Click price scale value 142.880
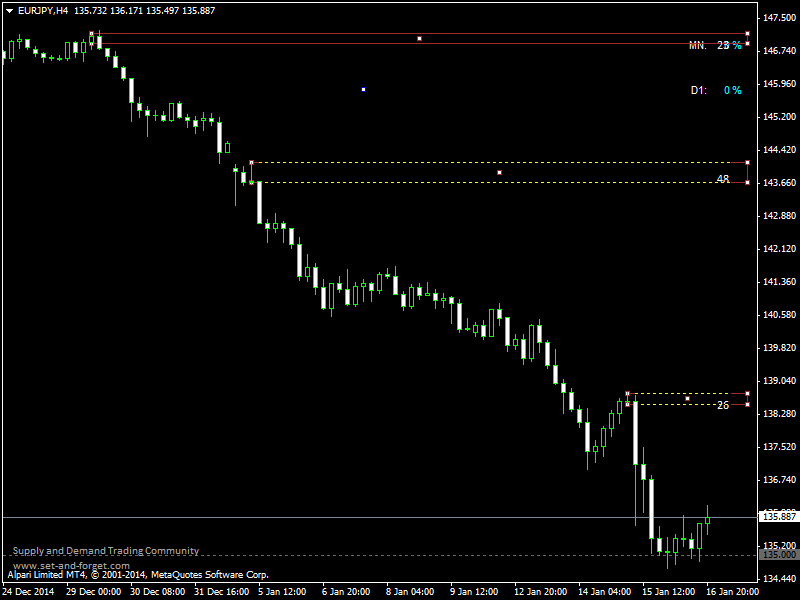The image size is (800, 600). tap(779, 216)
